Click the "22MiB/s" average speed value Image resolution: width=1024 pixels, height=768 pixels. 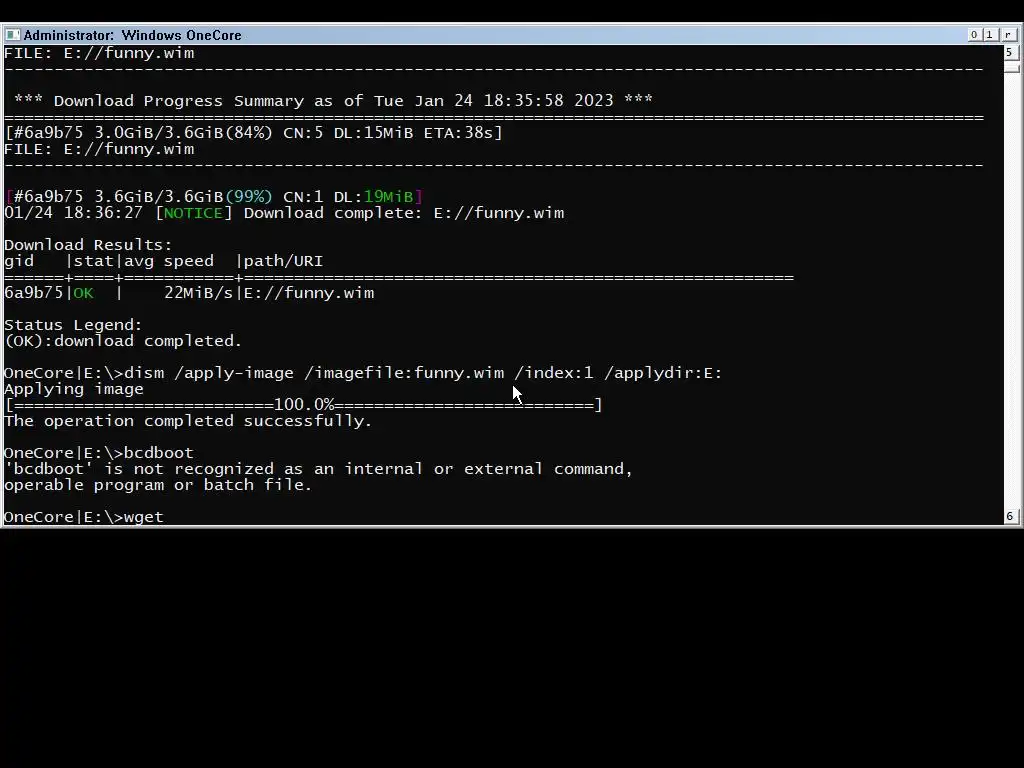click(x=199, y=293)
